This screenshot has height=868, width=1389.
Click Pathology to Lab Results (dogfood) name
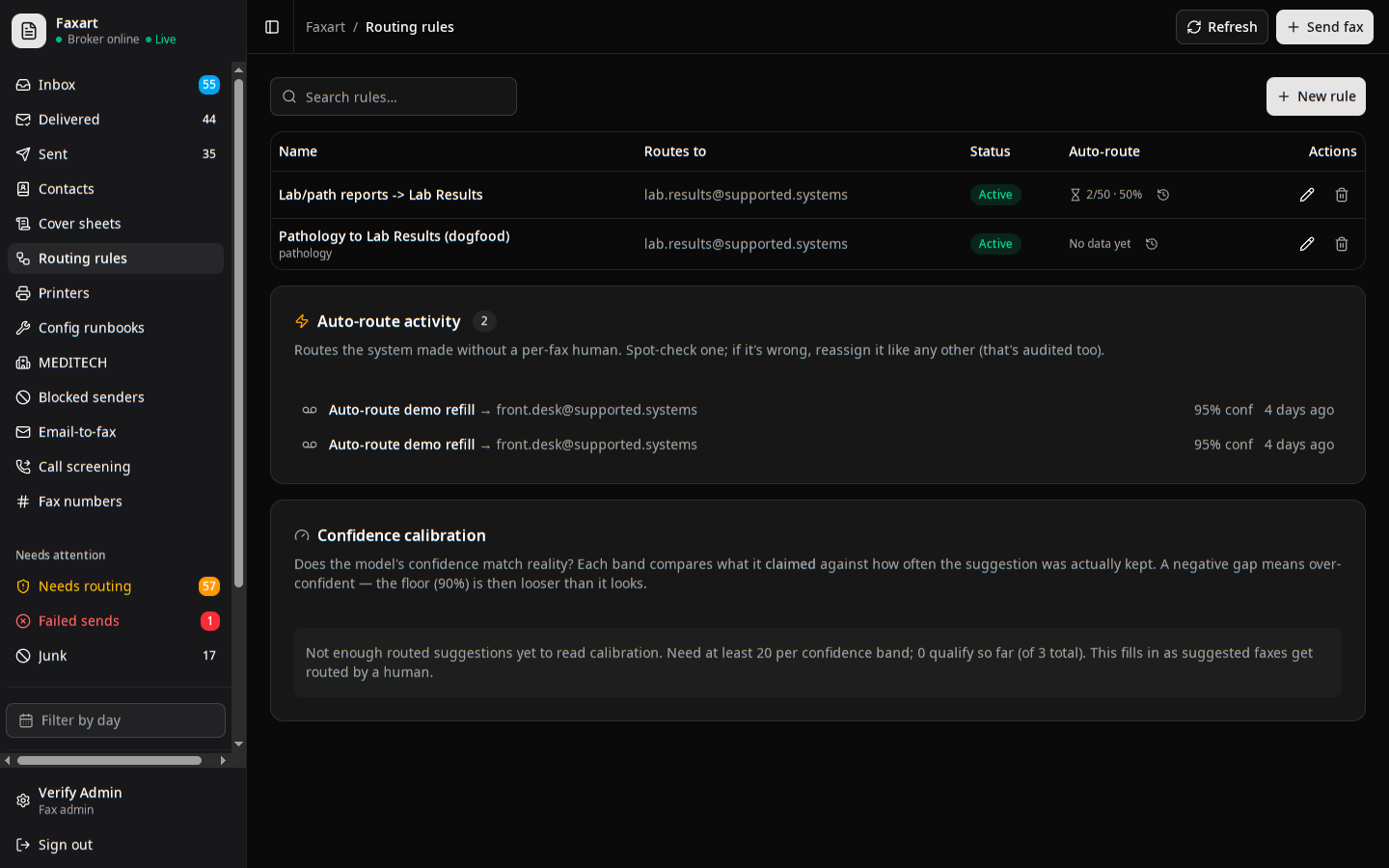(x=395, y=236)
